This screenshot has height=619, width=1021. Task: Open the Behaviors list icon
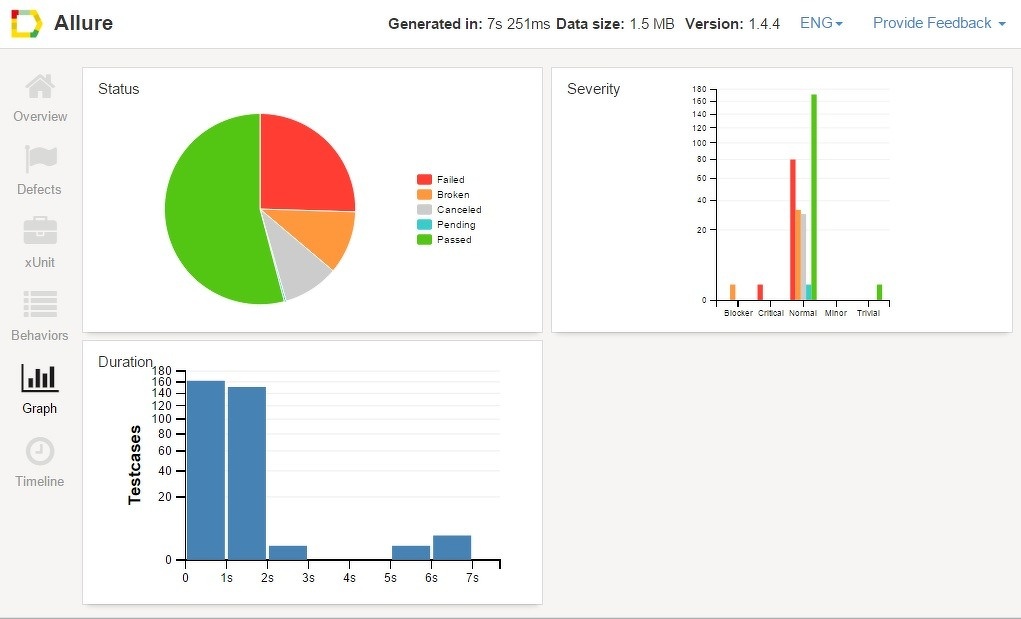40,305
